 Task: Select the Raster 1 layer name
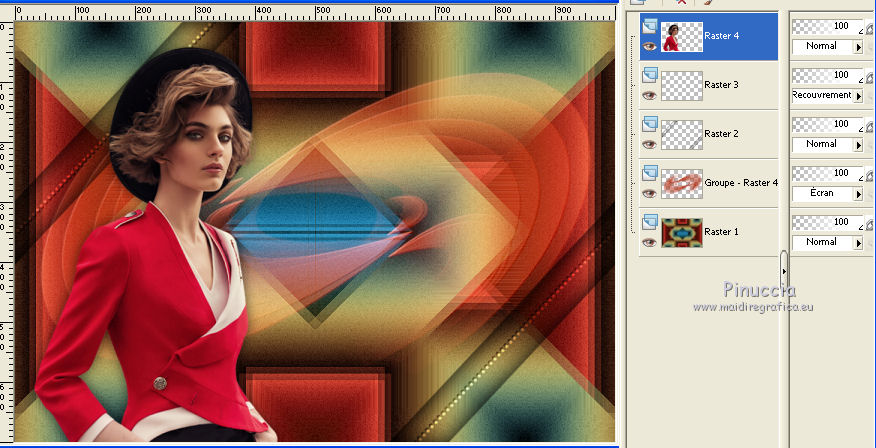(720, 232)
